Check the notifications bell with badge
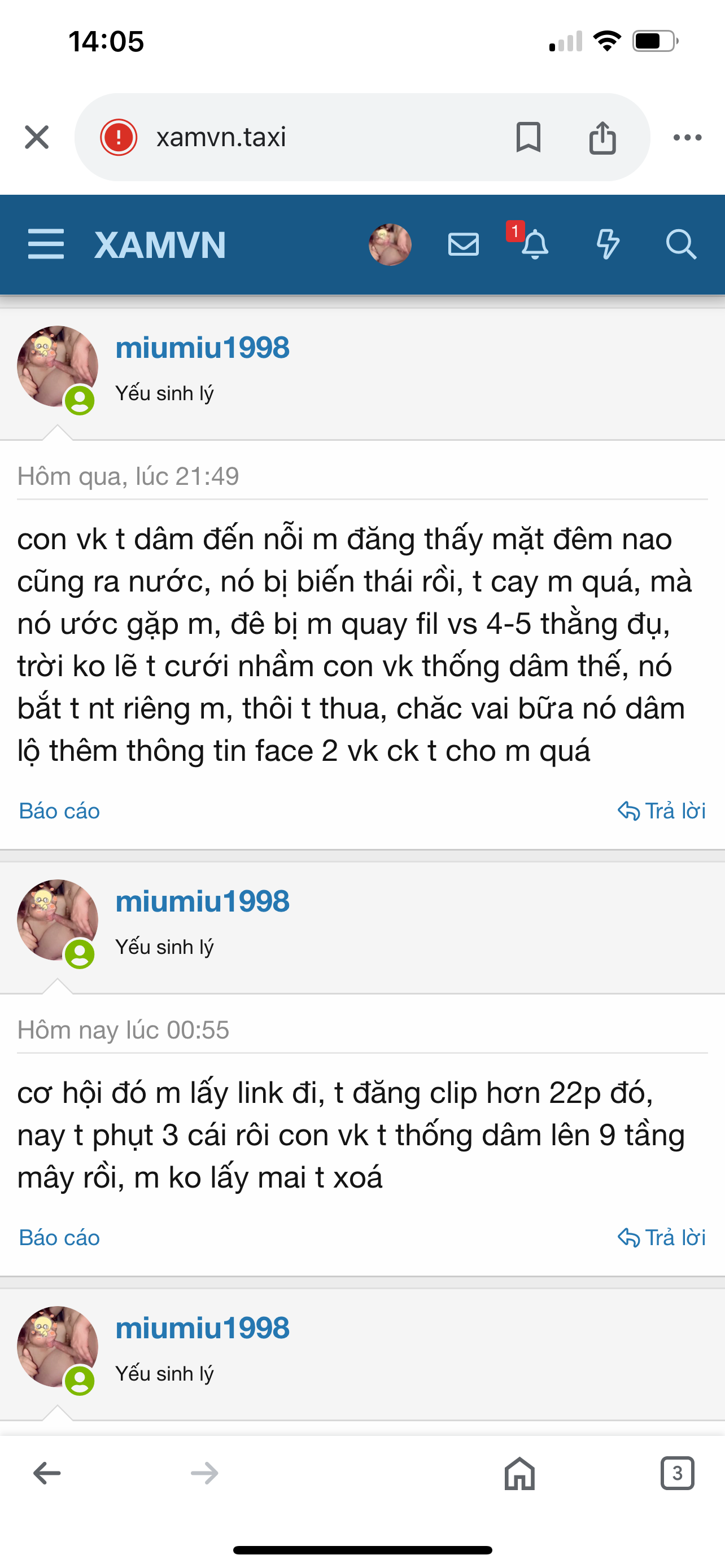 tap(531, 242)
